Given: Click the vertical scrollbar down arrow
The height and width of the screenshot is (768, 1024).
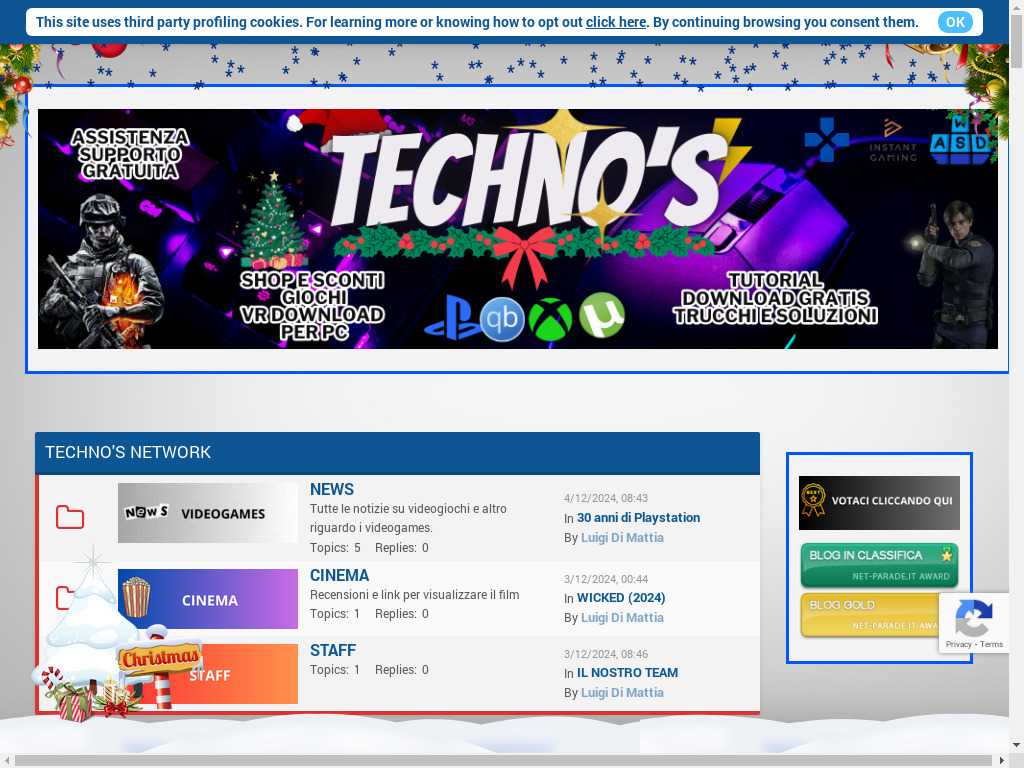Looking at the screenshot, I should (1016, 745).
